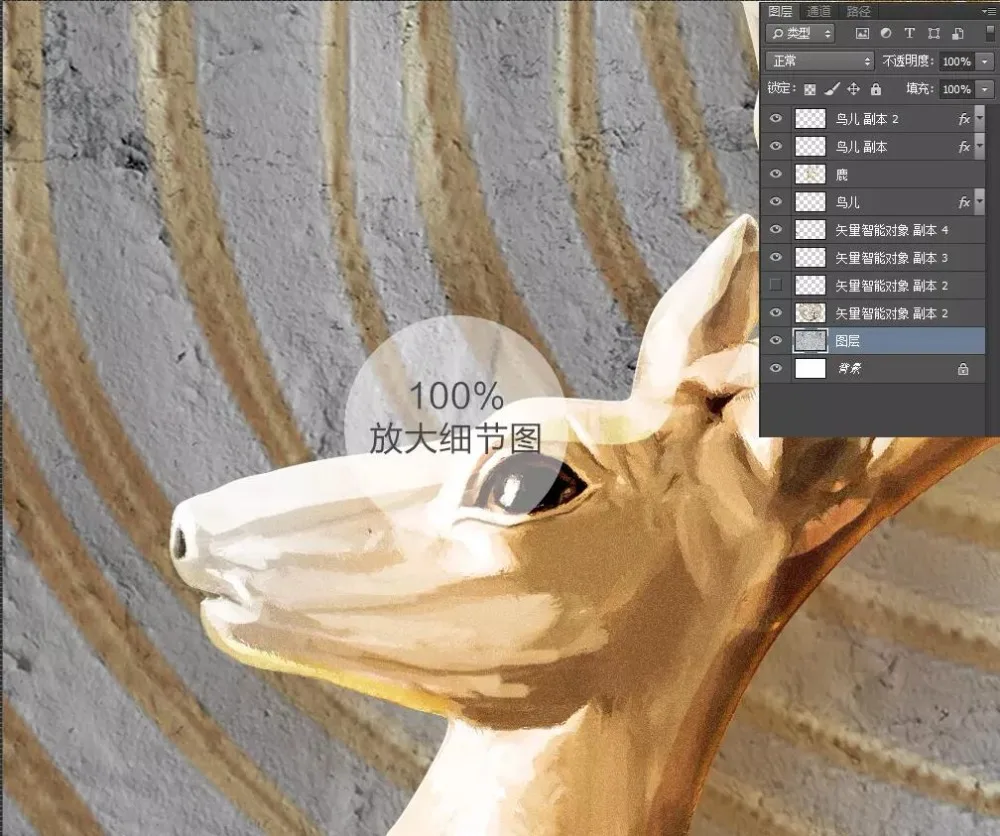Switch to the 路径 tab
This screenshot has height=836, width=1000.
tap(858, 11)
